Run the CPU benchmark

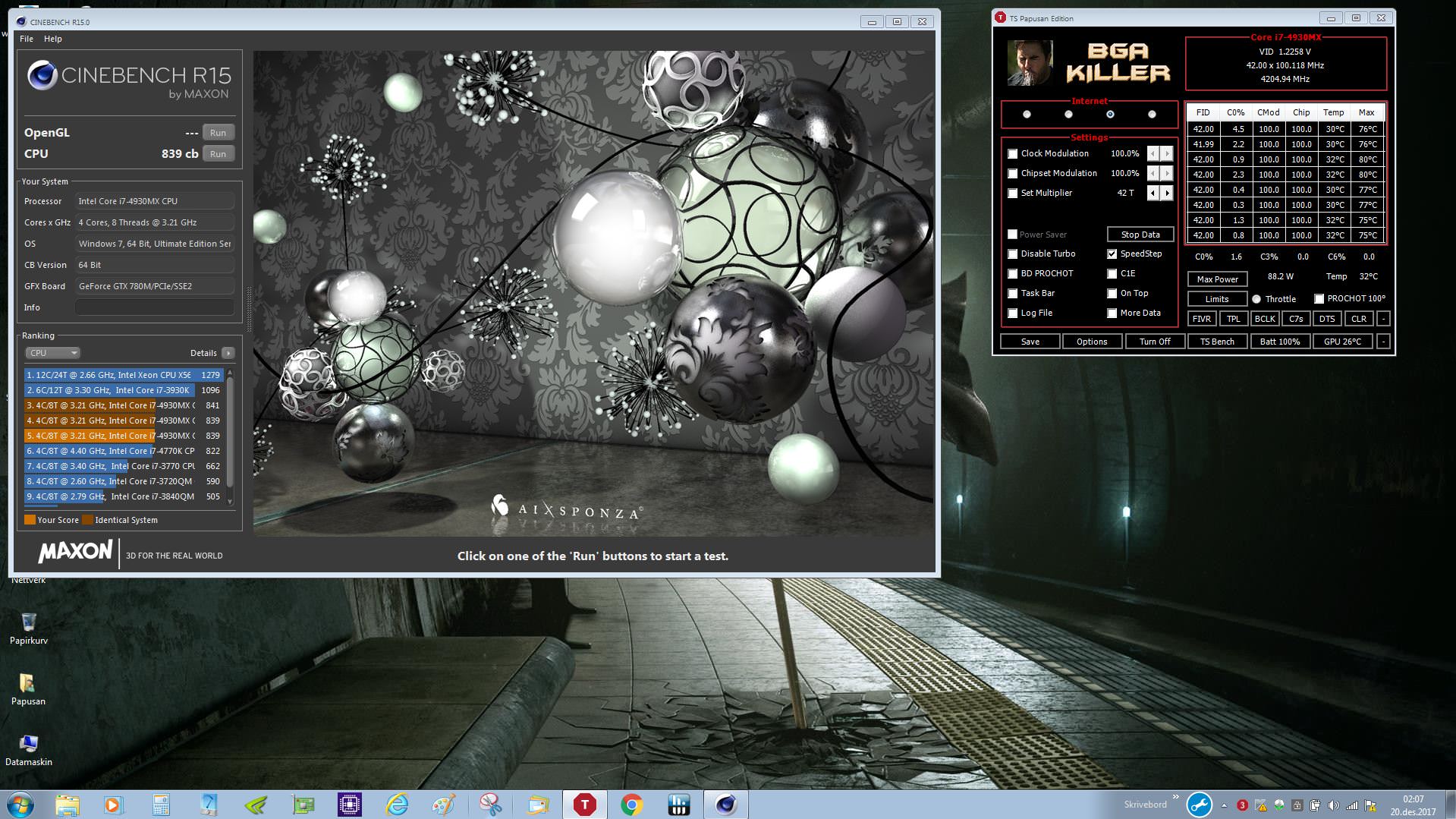(218, 154)
